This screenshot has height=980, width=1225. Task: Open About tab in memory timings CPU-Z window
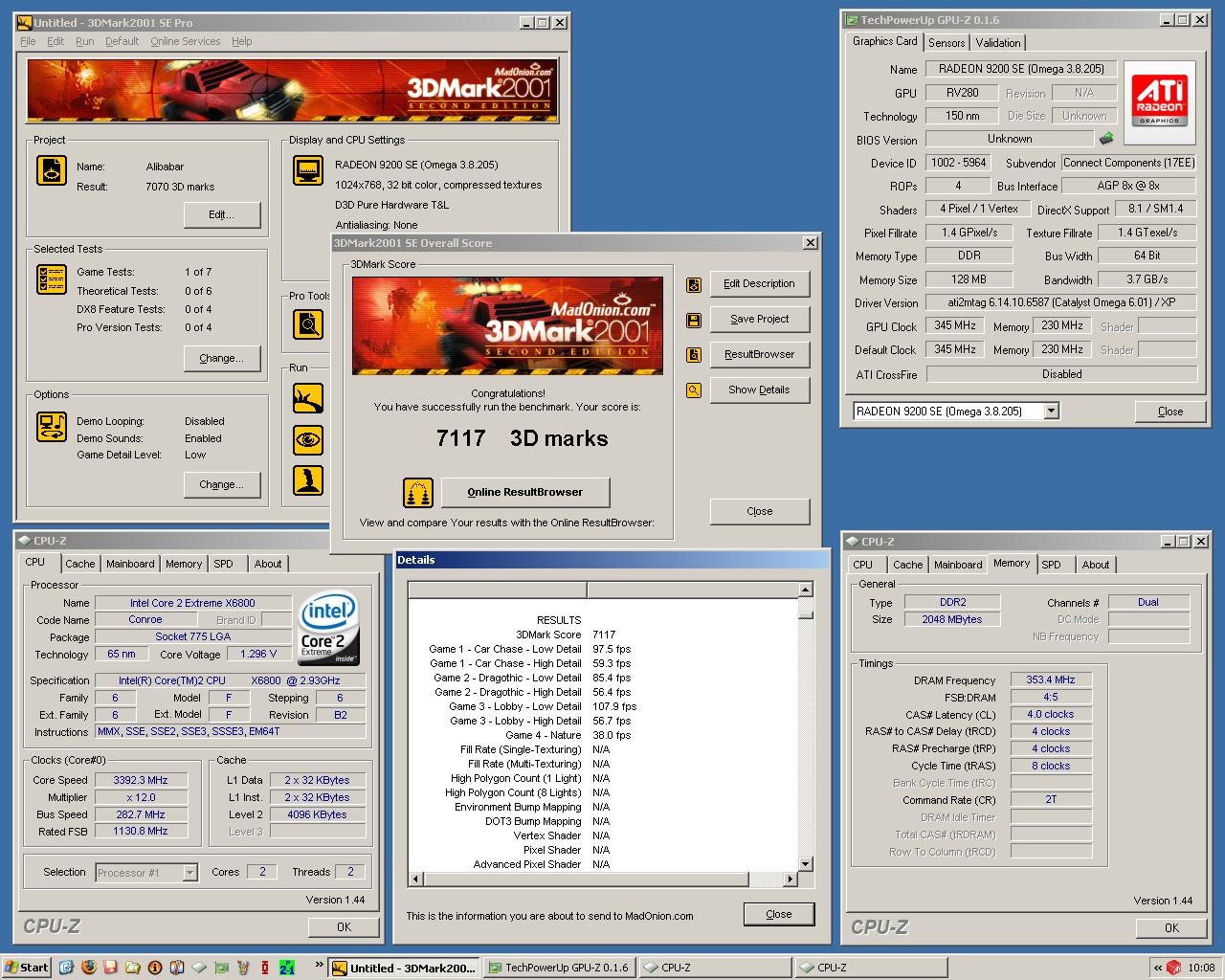[x=1096, y=565]
